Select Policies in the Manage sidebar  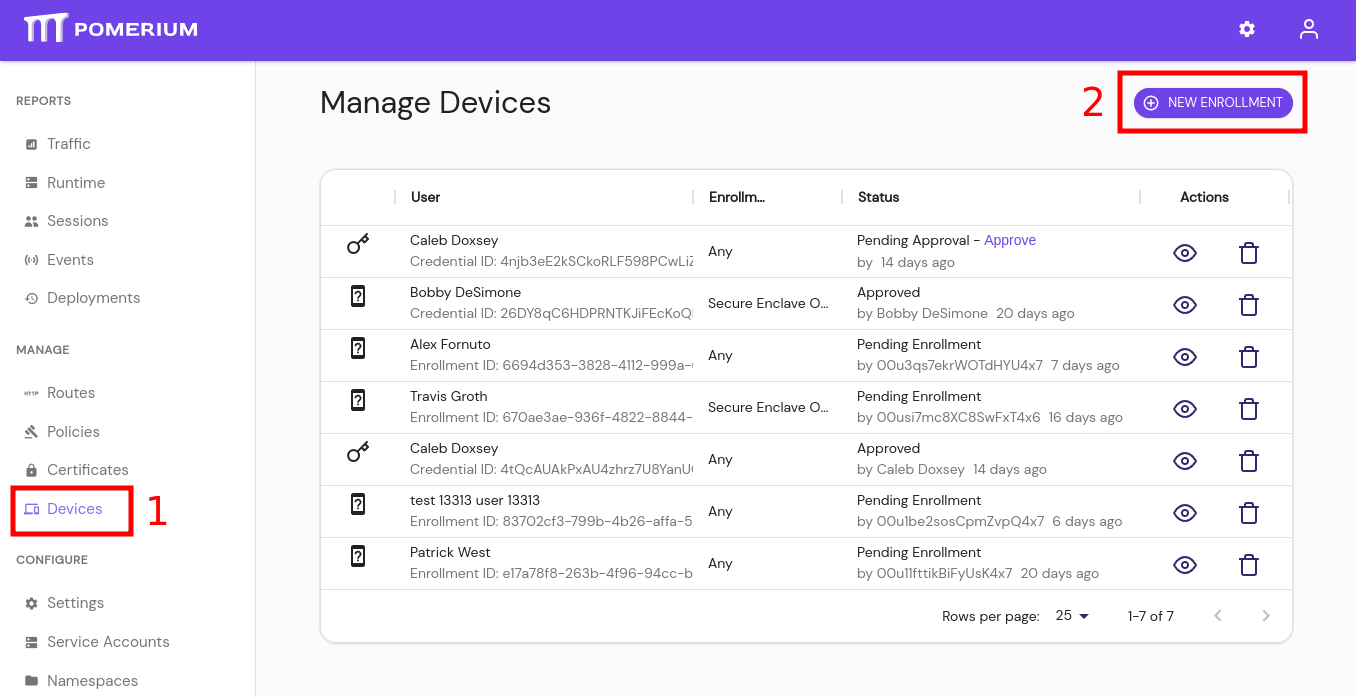coord(72,431)
